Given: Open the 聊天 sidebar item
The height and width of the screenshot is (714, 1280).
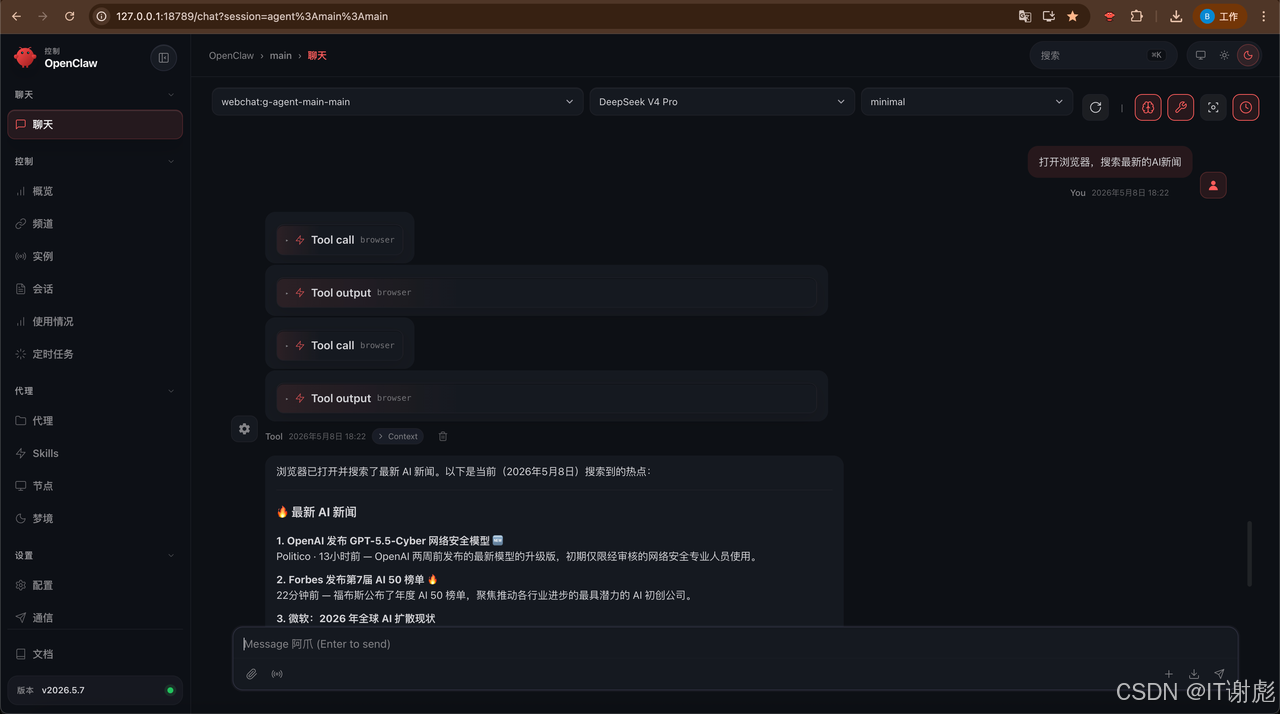Looking at the screenshot, I should (x=95, y=125).
